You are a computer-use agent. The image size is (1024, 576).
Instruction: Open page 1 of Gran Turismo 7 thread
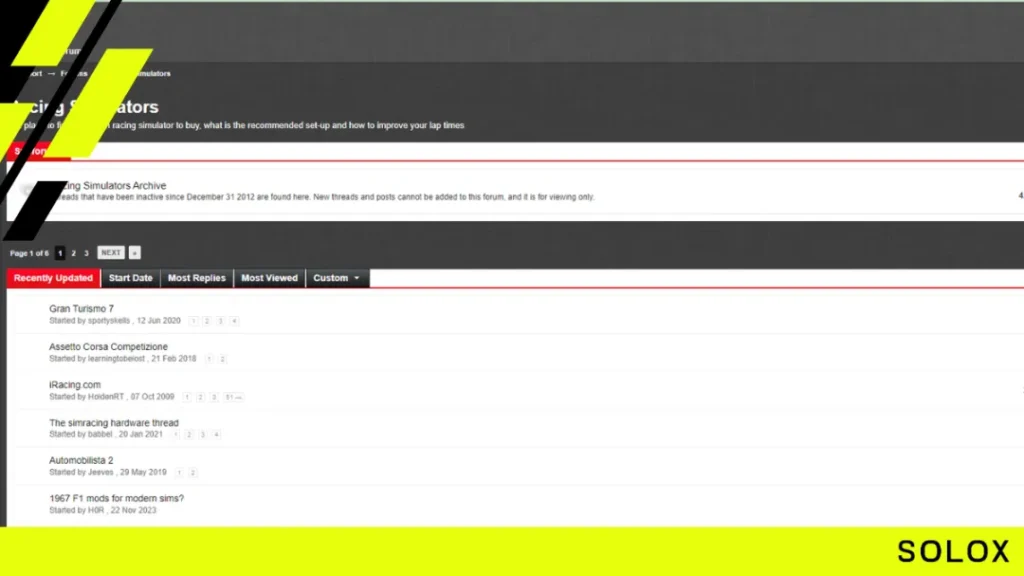click(193, 321)
